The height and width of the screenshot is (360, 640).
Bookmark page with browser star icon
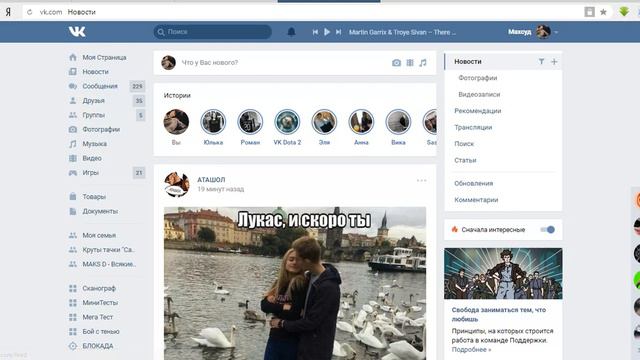click(603, 12)
